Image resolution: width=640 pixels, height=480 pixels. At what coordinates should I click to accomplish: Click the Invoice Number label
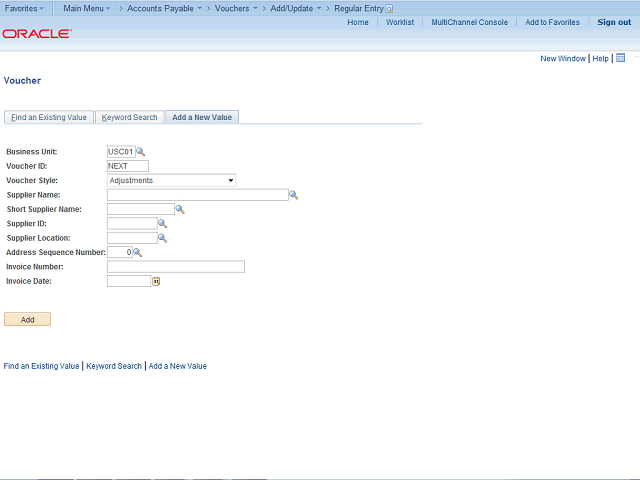[x=35, y=267]
